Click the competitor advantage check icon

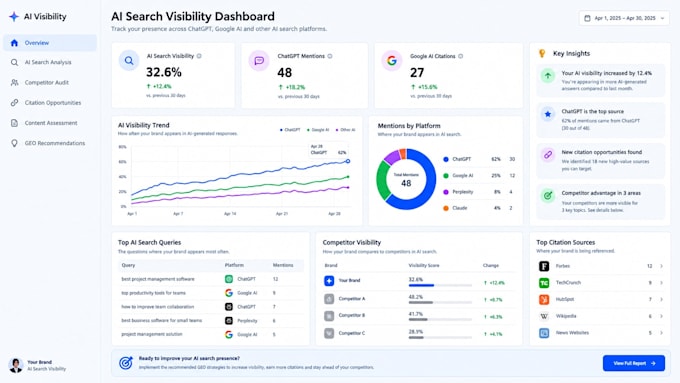[548, 196]
